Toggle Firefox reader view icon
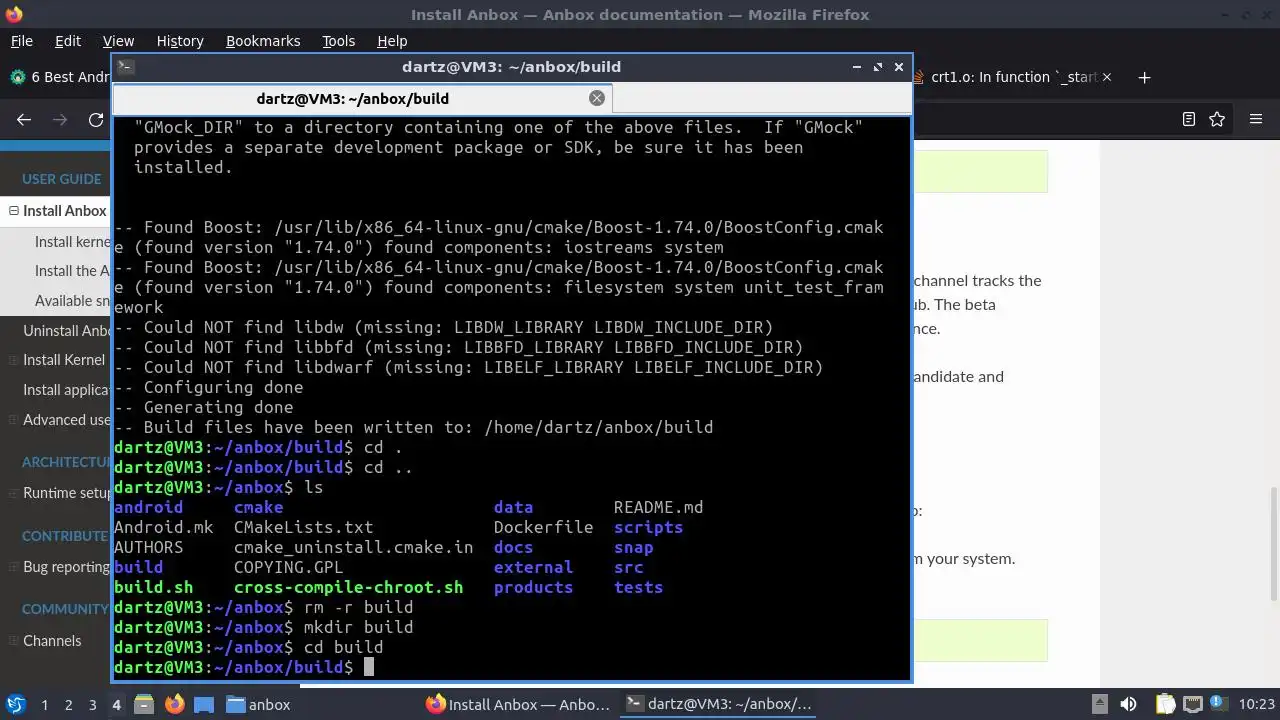Viewport: 1280px width, 720px height. [1188, 119]
